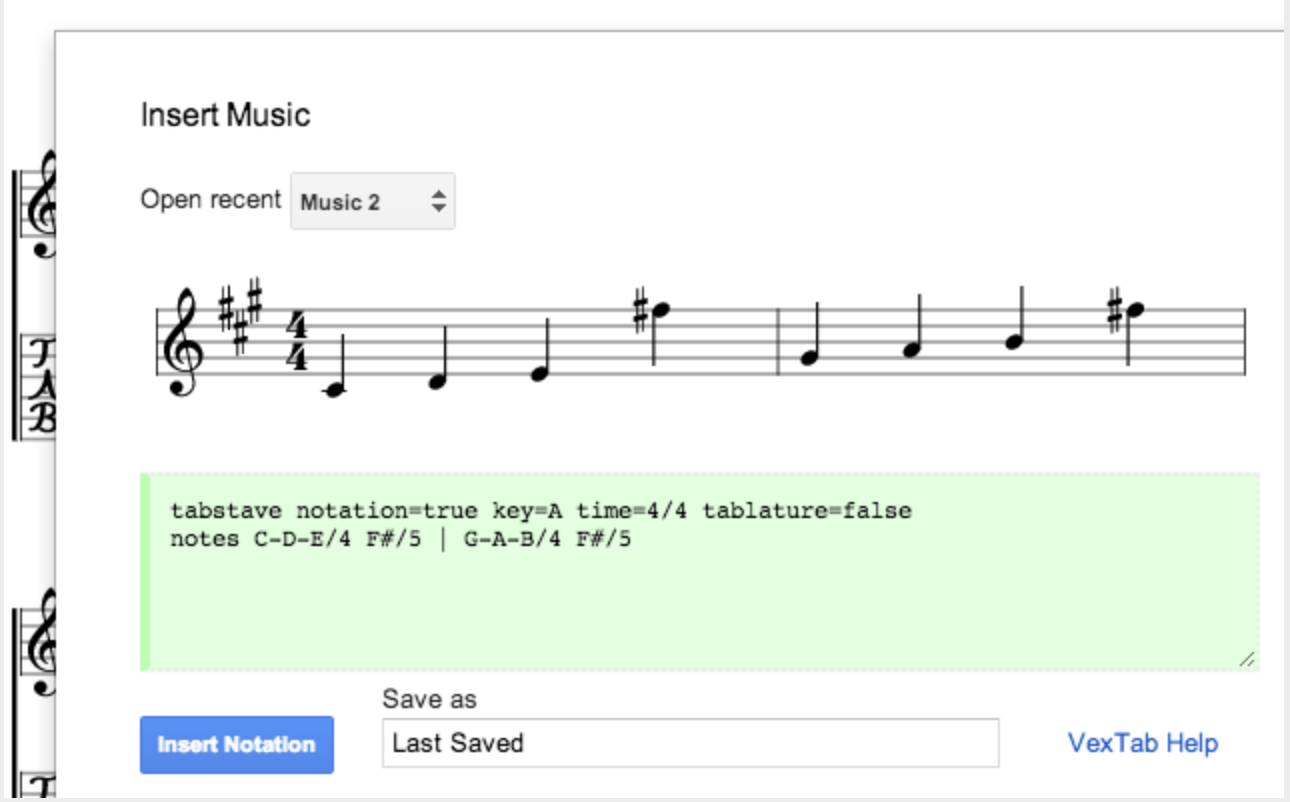Click the stepper arrows beside Music 2
This screenshot has height=802, width=1290.
pos(437,200)
